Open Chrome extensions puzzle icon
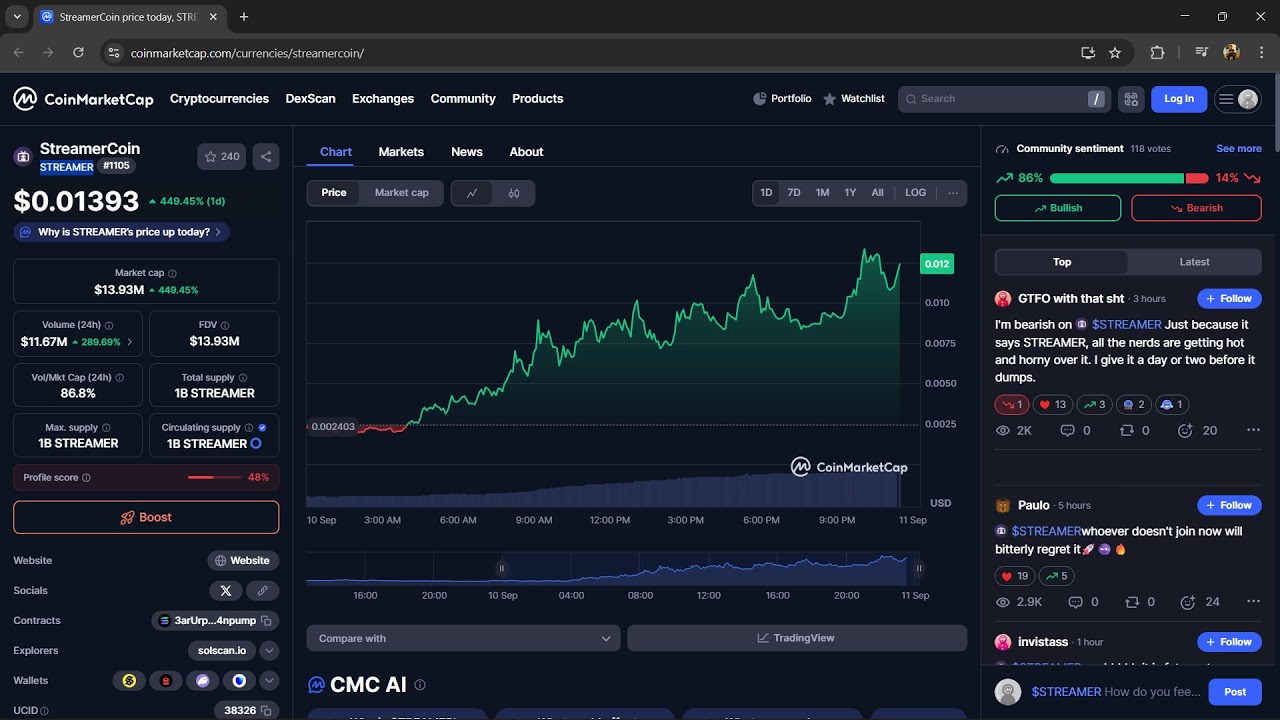Viewport: 1280px width, 720px height. [x=1158, y=53]
